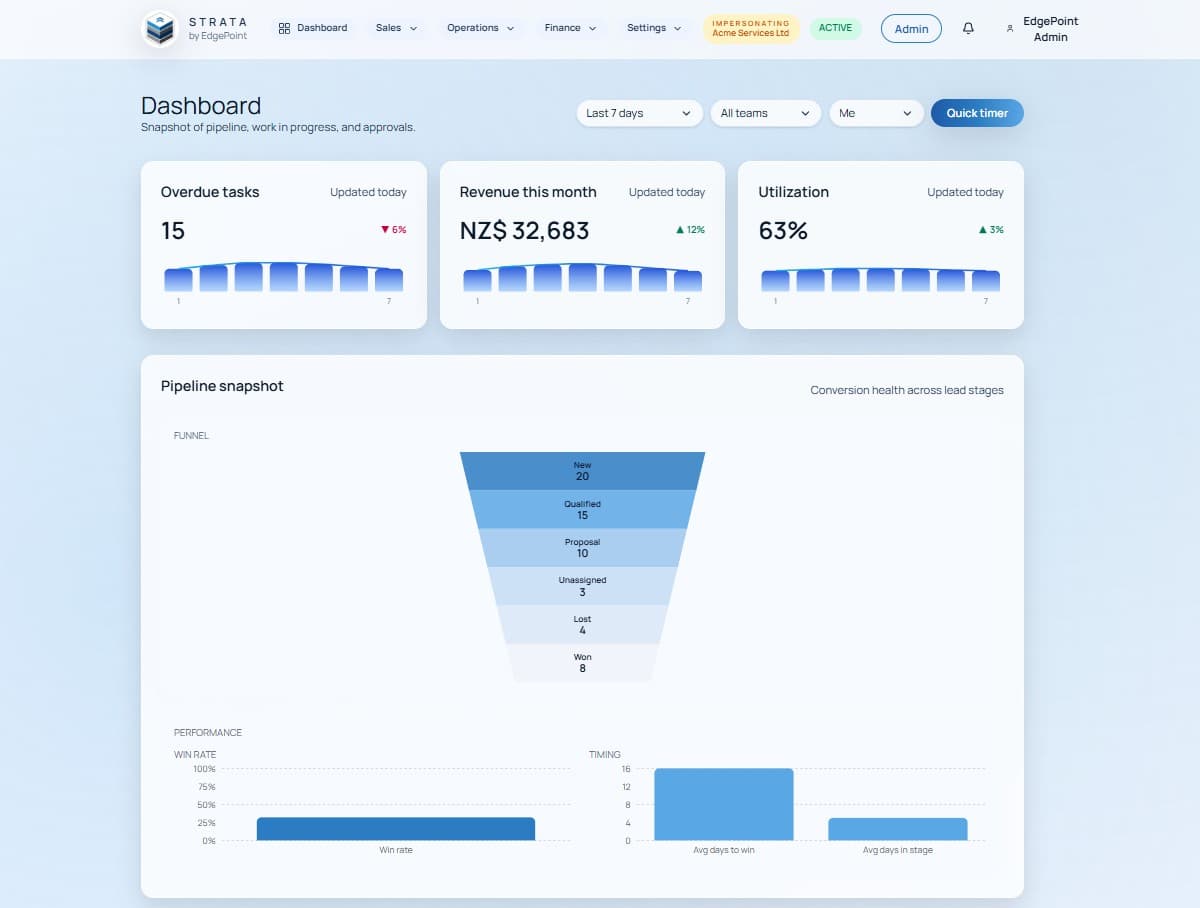
Task: Click the Impersonating Acme Services Ltd badge
Action: tap(751, 29)
